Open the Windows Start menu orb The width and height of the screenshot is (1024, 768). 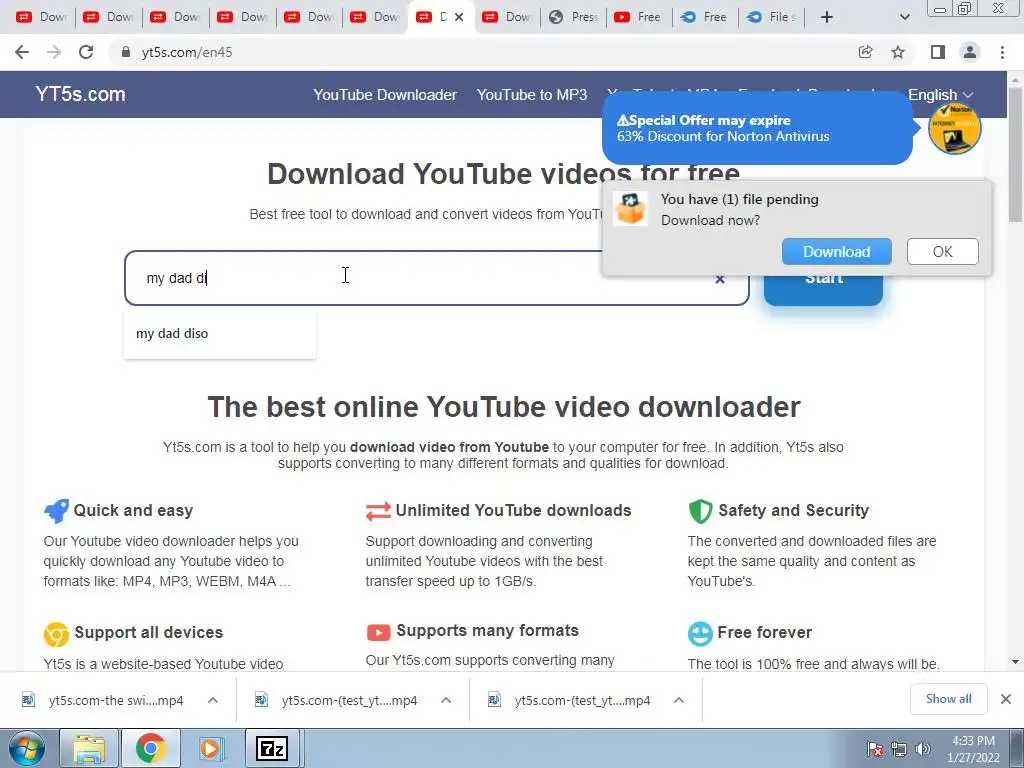pos(26,748)
